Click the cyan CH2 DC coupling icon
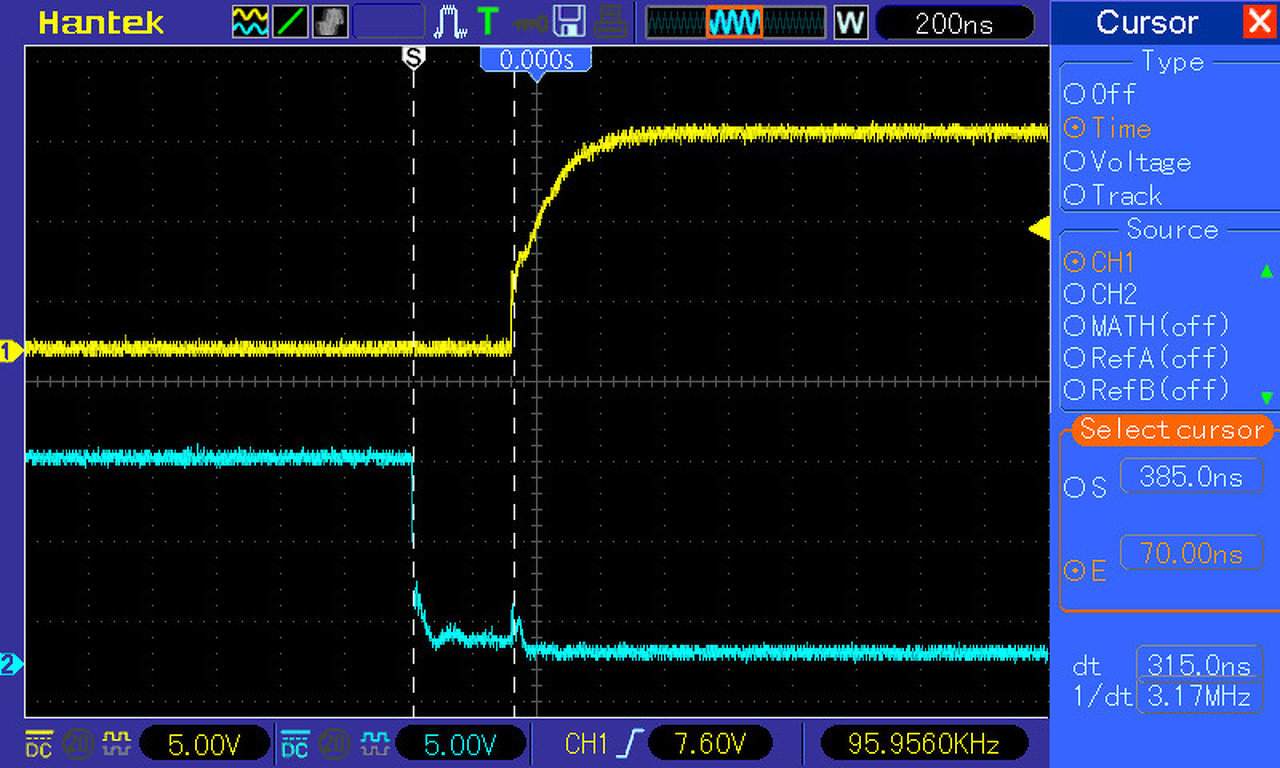This screenshot has height=768, width=1280. point(295,743)
